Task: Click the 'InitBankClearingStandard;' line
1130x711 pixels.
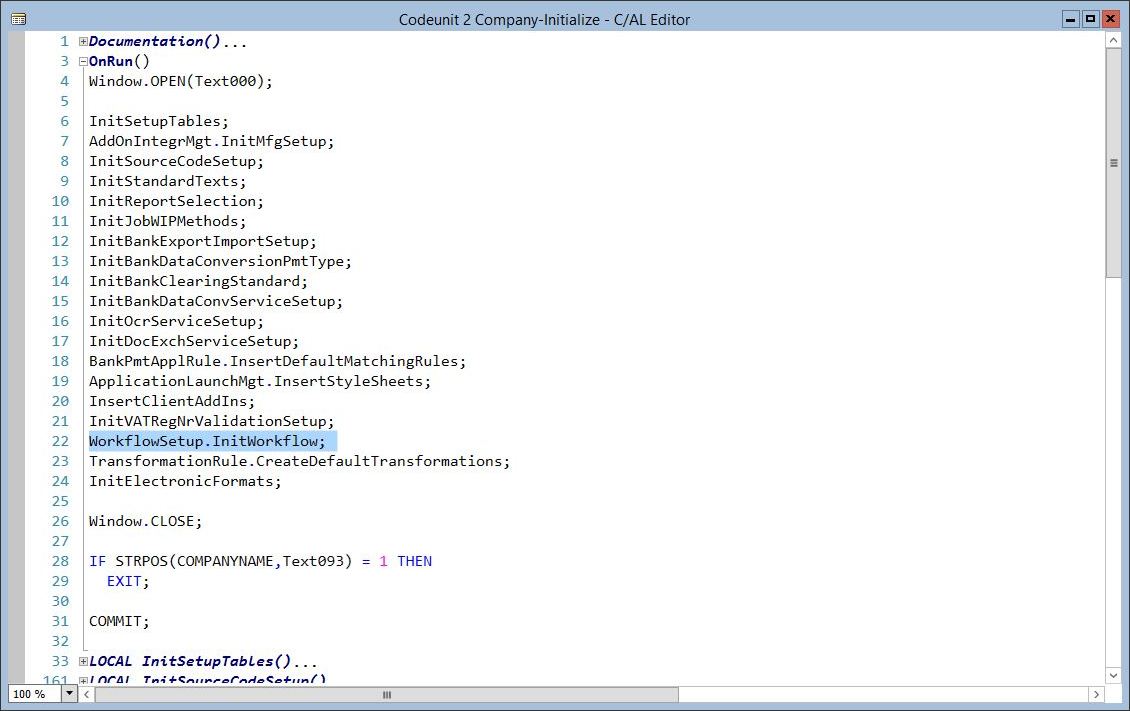Action: coord(198,282)
